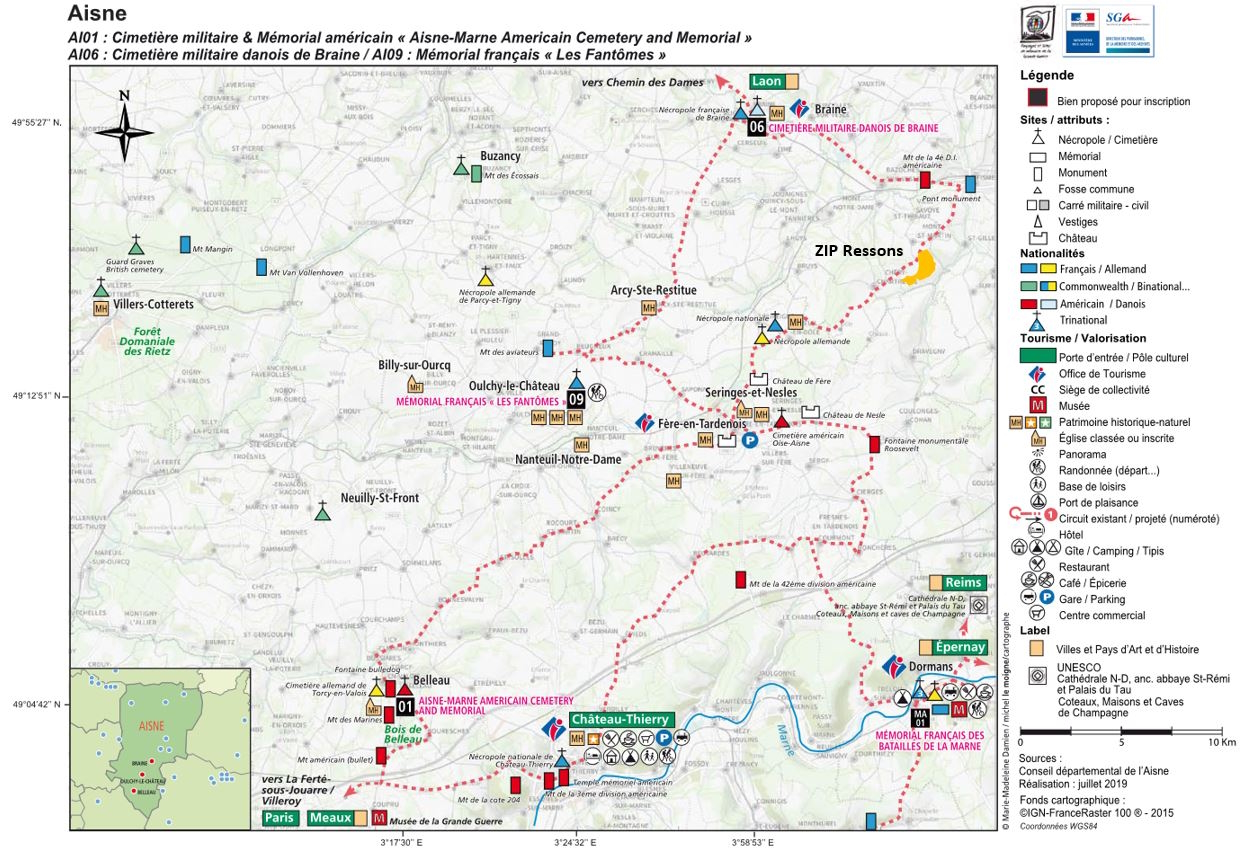1243x850 pixels.
Task: Click the green Château-Thierry label
Action: (622, 719)
